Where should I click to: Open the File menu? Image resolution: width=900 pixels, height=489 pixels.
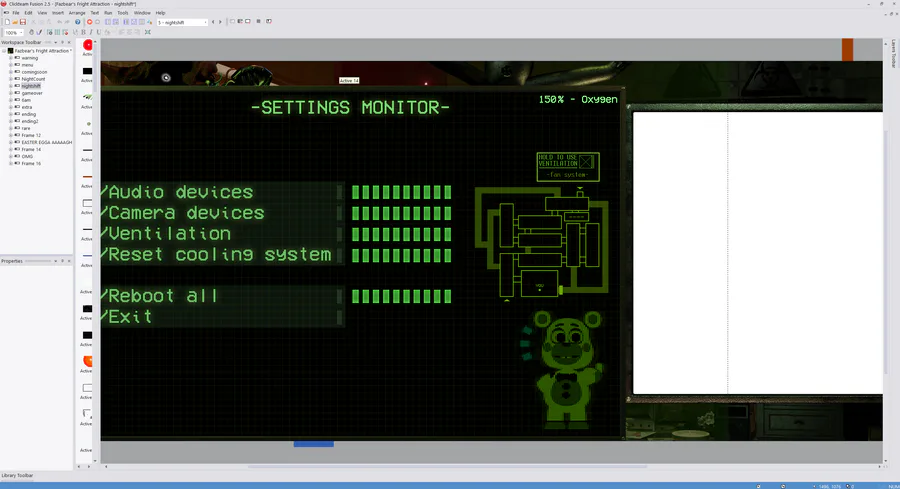(15, 13)
